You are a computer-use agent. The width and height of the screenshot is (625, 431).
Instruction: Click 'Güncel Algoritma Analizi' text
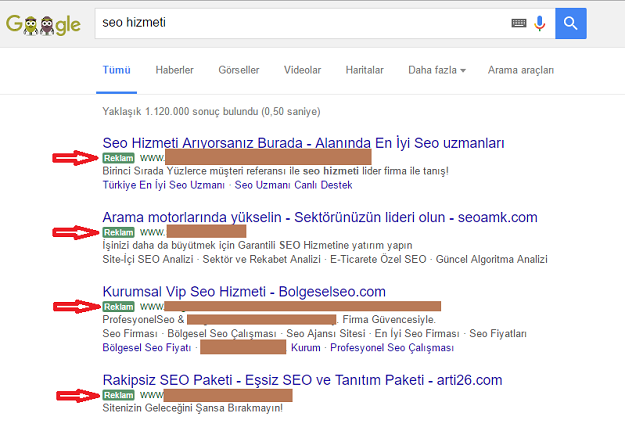click(491, 259)
